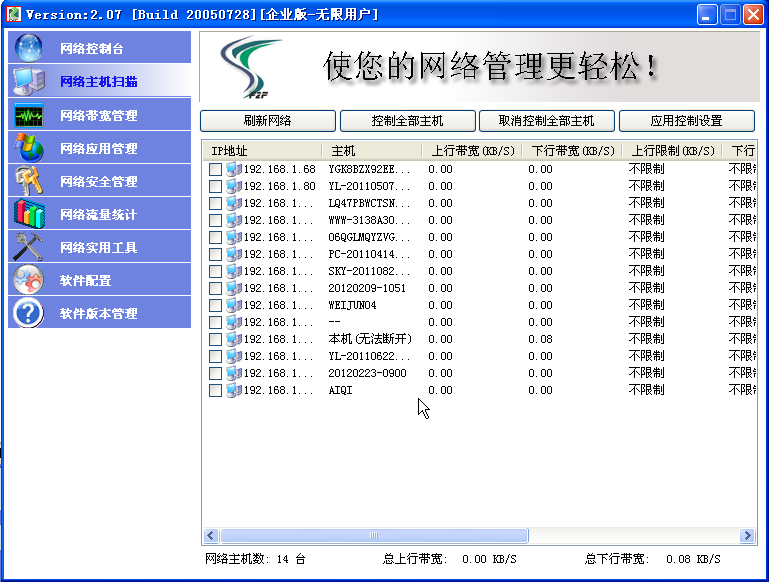Click the horizontal scrollbar left arrow
The image size is (769, 582).
coord(211,536)
